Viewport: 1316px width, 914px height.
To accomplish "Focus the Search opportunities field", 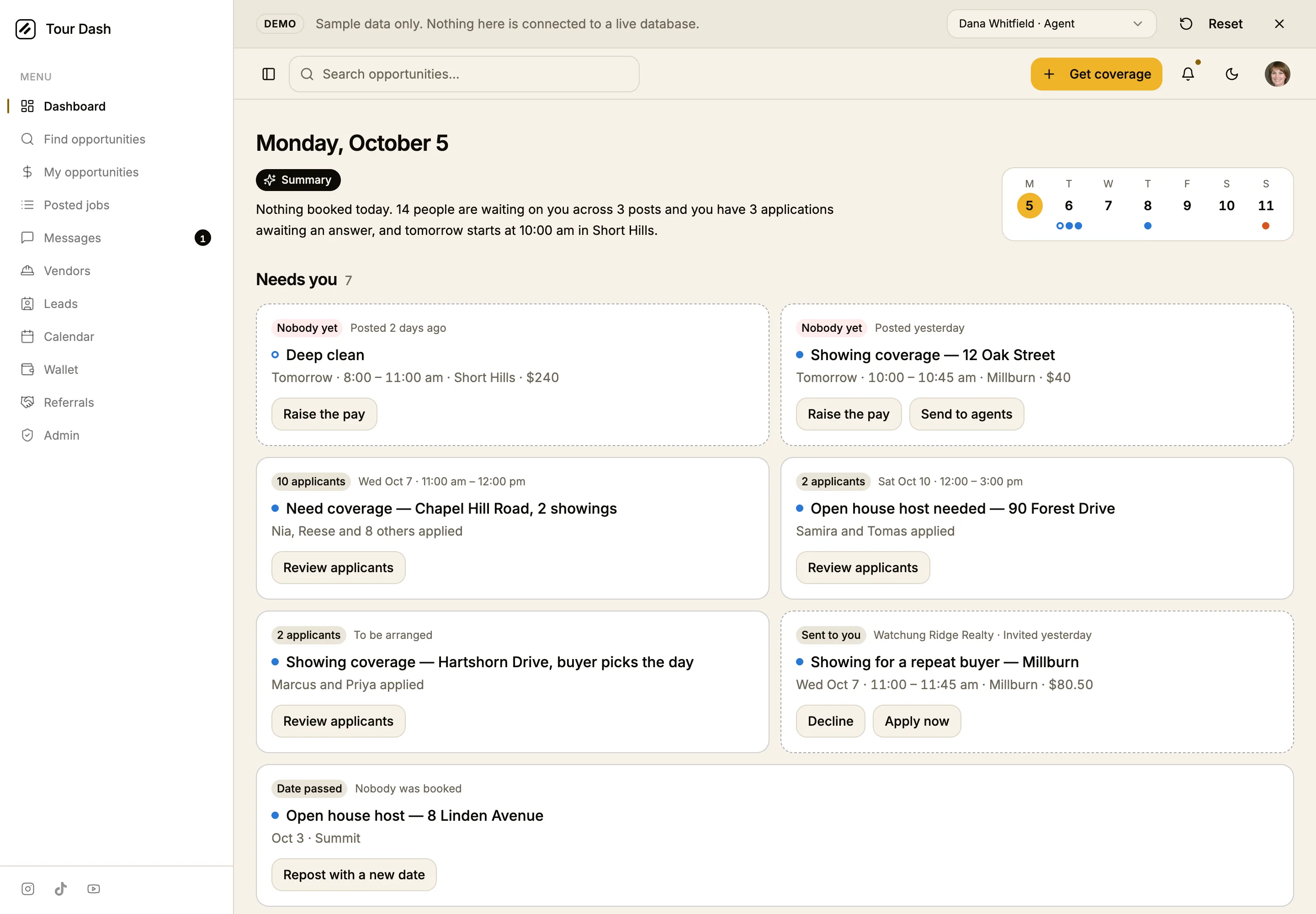I will click(x=464, y=74).
